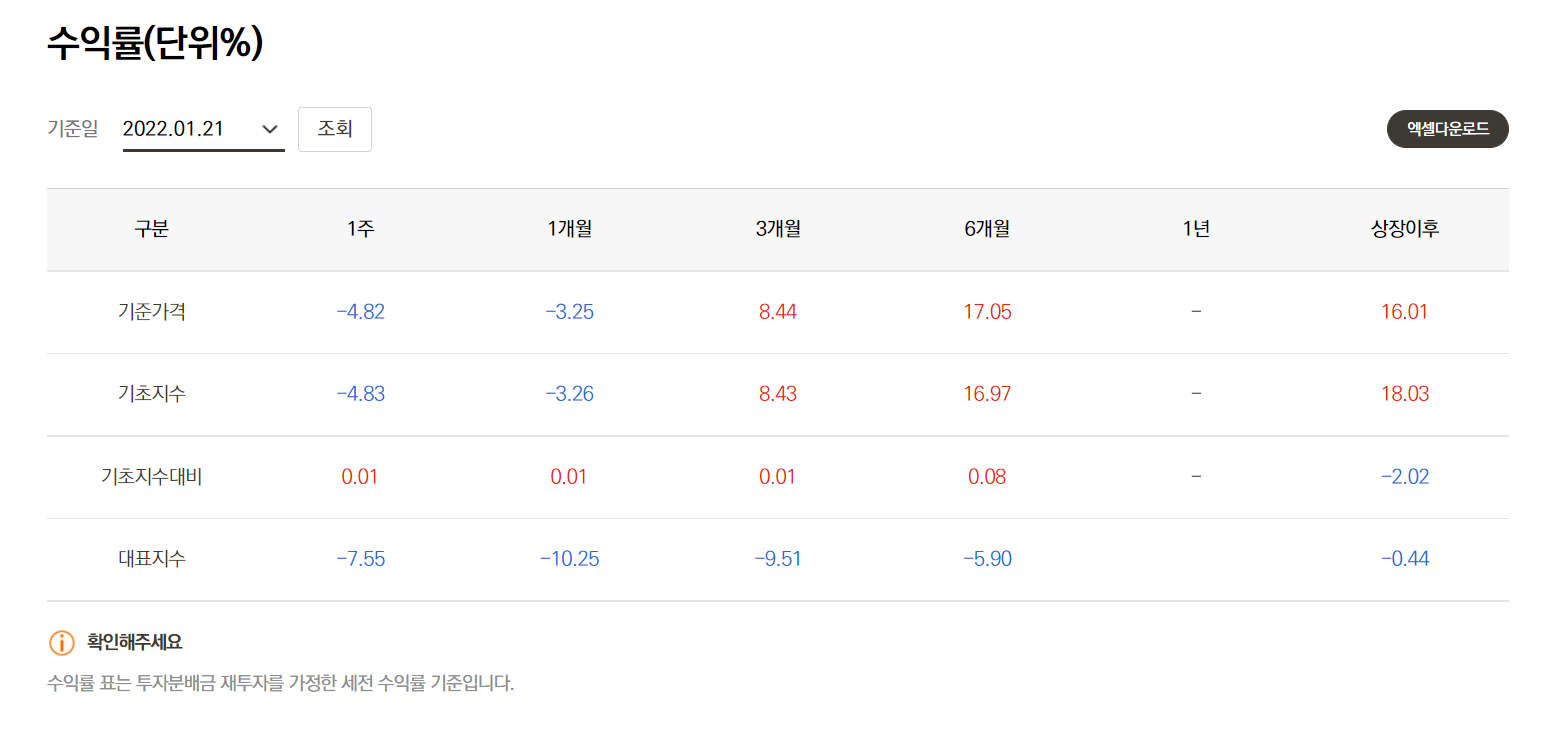The width and height of the screenshot is (1546, 732).
Task: Select the 17.05 six-month return value
Action: pyautogui.click(x=987, y=311)
